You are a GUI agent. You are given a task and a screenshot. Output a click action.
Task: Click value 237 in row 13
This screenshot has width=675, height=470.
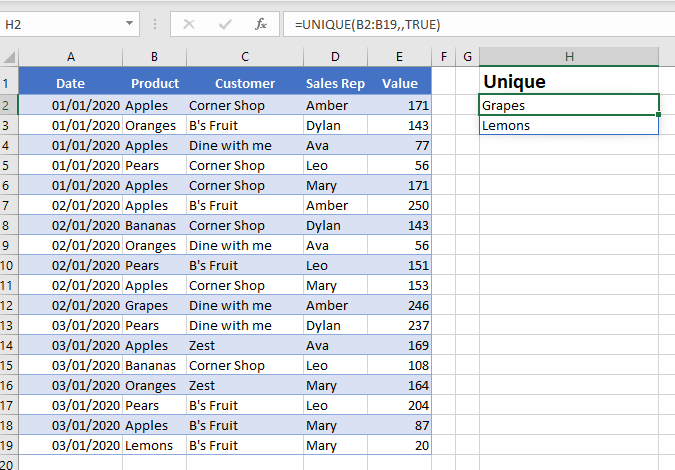(x=399, y=325)
